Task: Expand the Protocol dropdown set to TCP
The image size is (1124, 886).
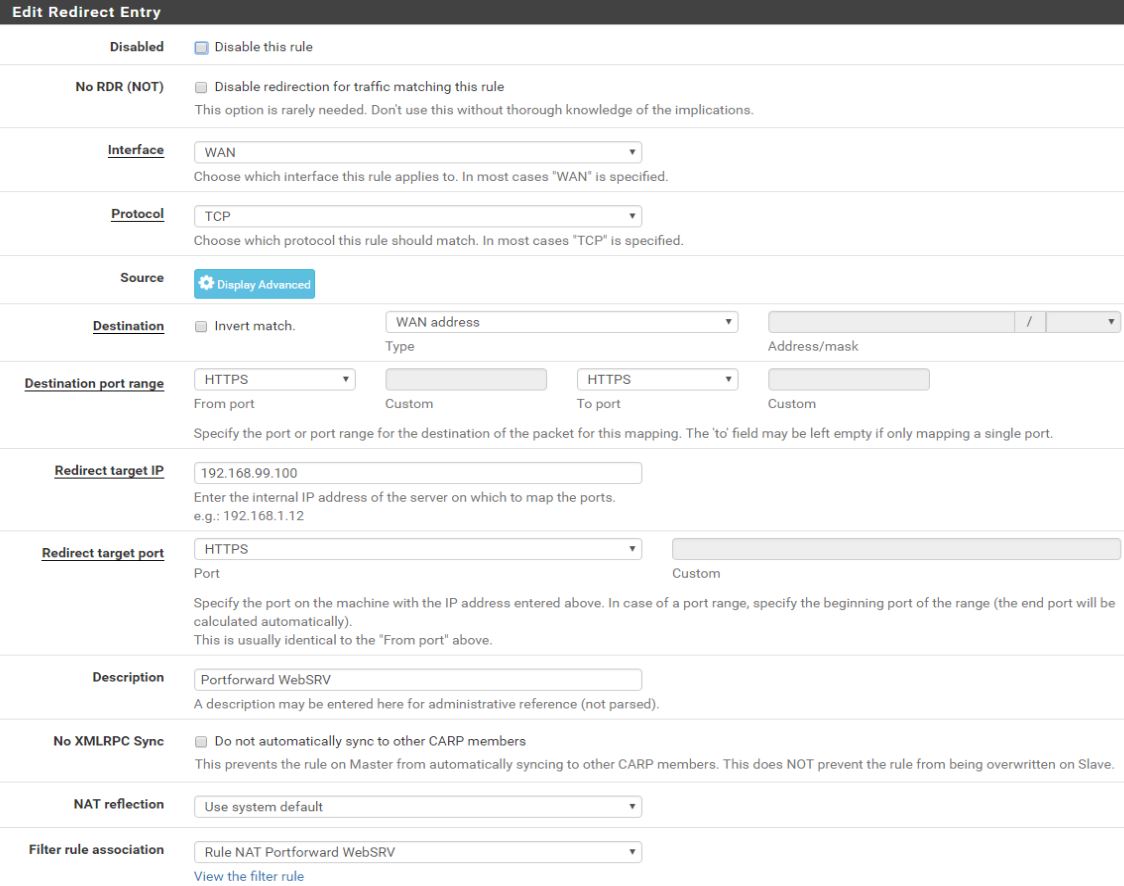Action: (417, 215)
